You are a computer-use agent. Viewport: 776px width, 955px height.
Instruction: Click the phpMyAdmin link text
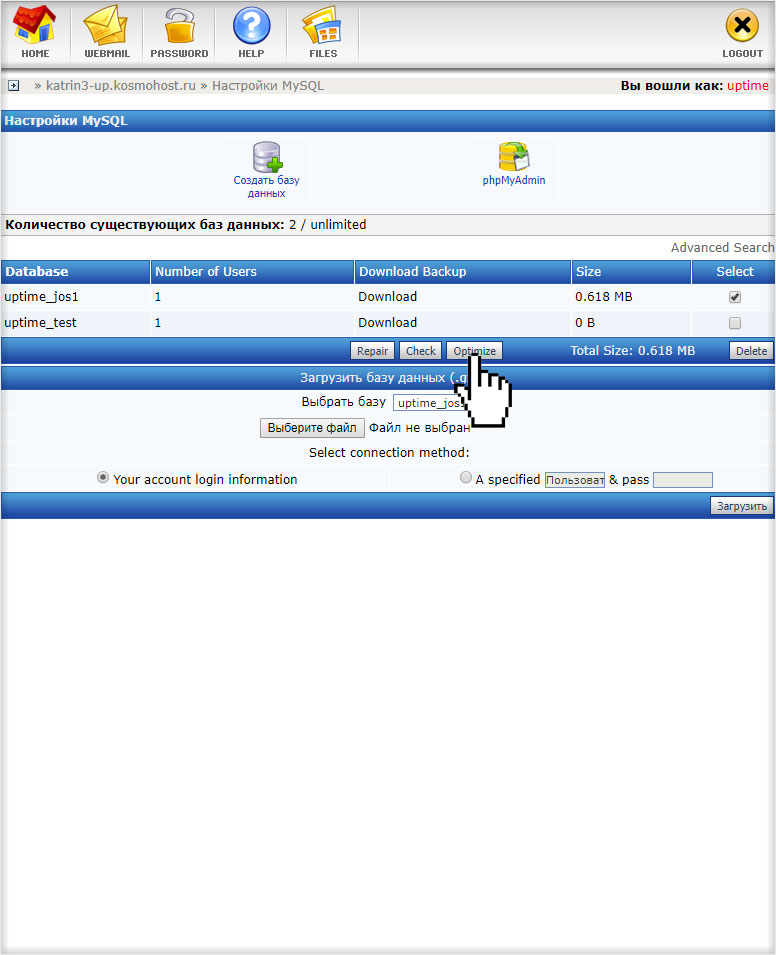(513, 180)
